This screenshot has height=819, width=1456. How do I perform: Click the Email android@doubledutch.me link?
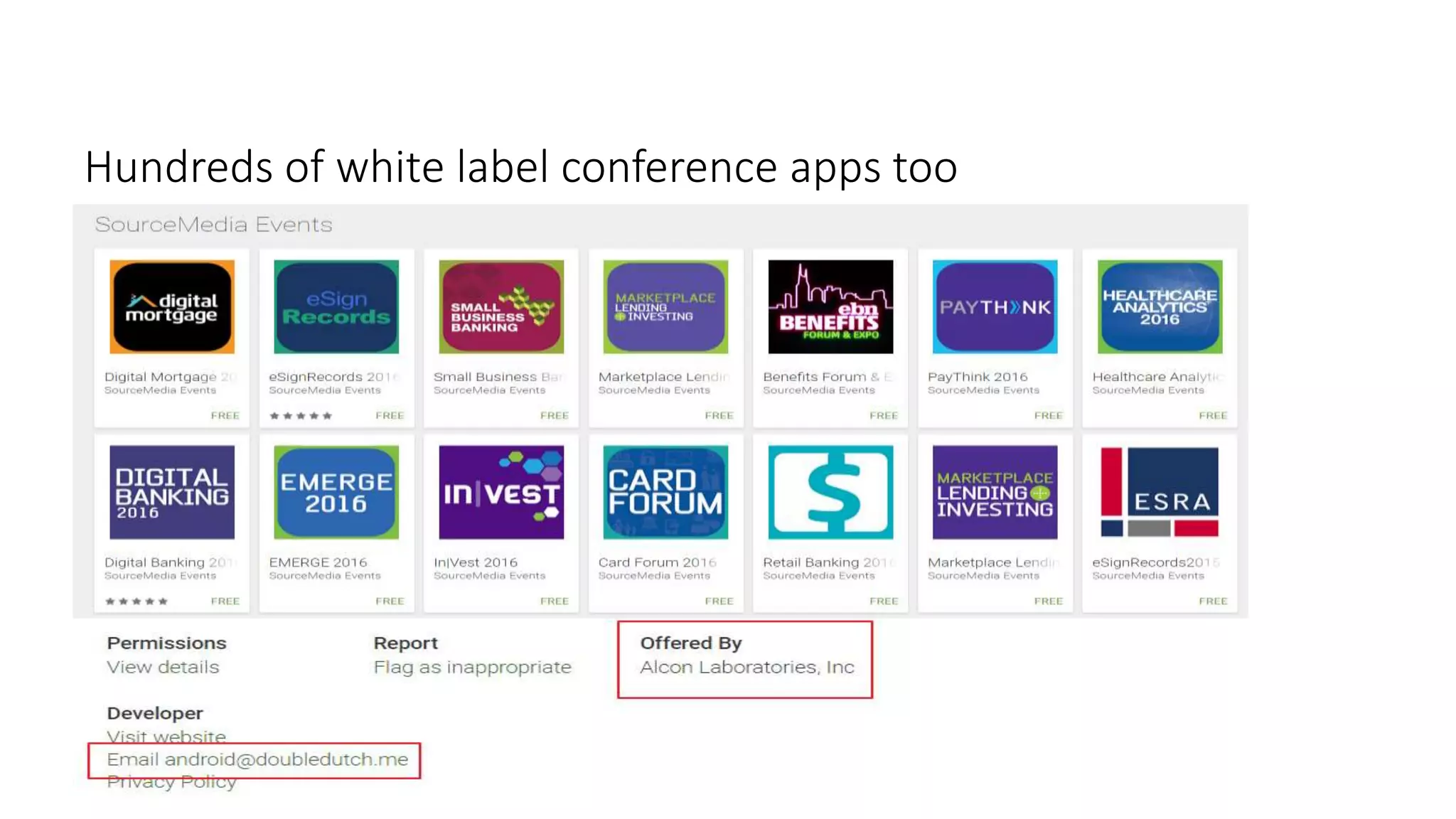(257, 759)
